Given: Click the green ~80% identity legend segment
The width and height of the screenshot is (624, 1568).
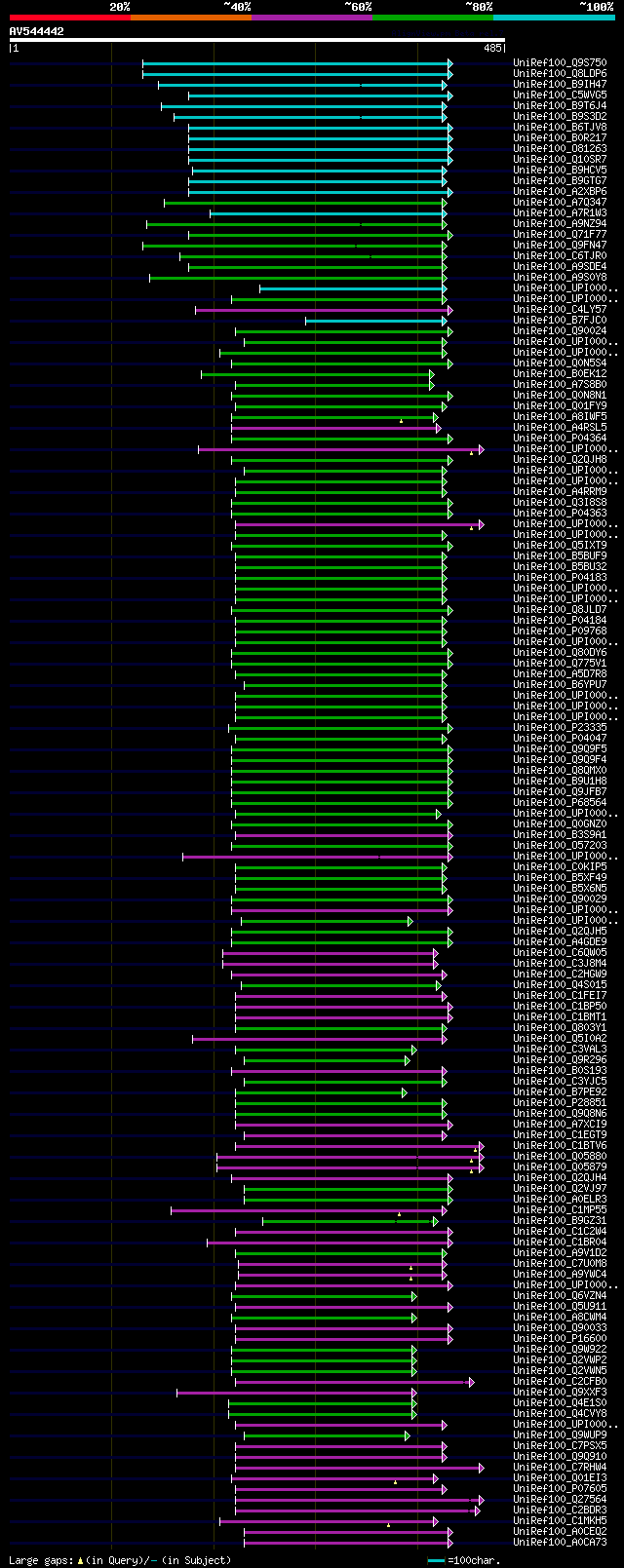Looking at the screenshot, I should (x=433, y=17).
